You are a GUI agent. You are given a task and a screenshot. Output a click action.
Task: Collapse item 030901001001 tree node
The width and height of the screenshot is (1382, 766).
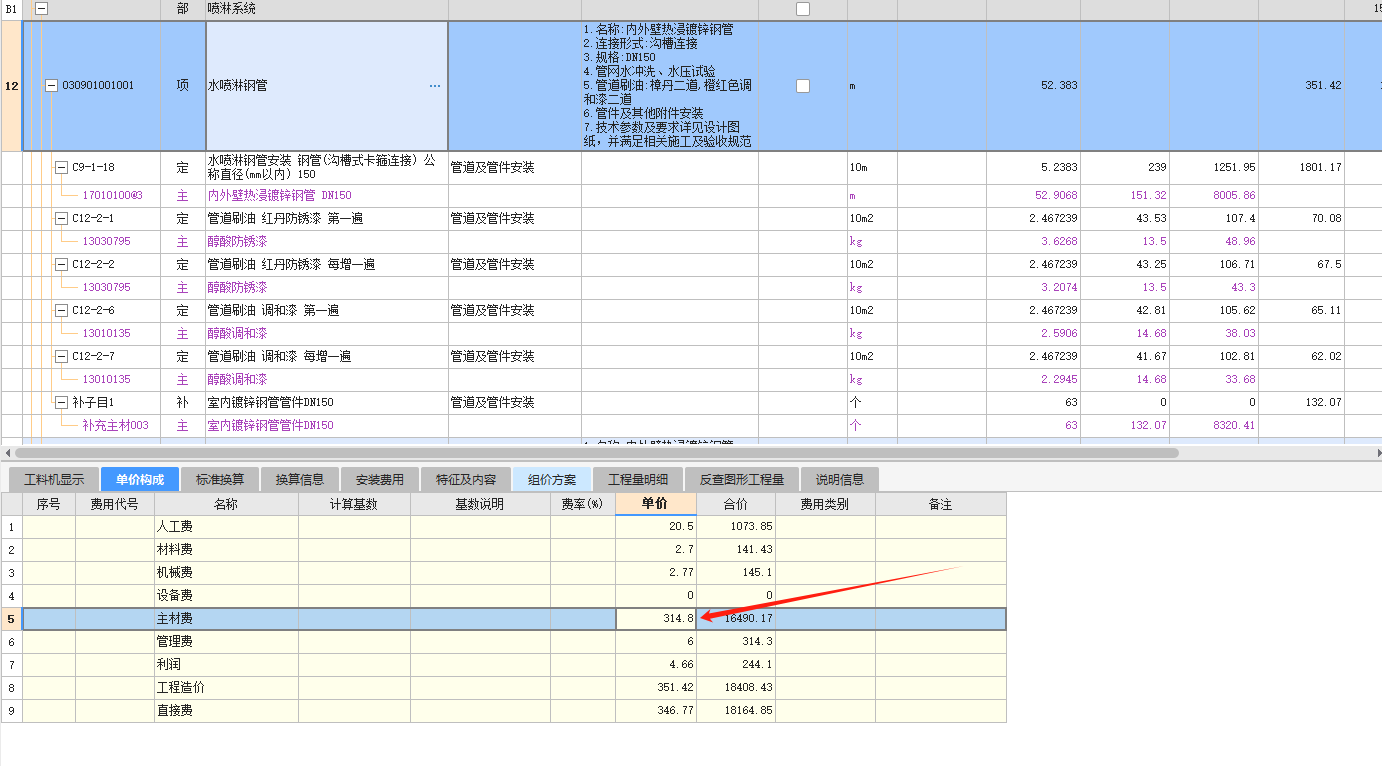pyautogui.click(x=52, y=86)
